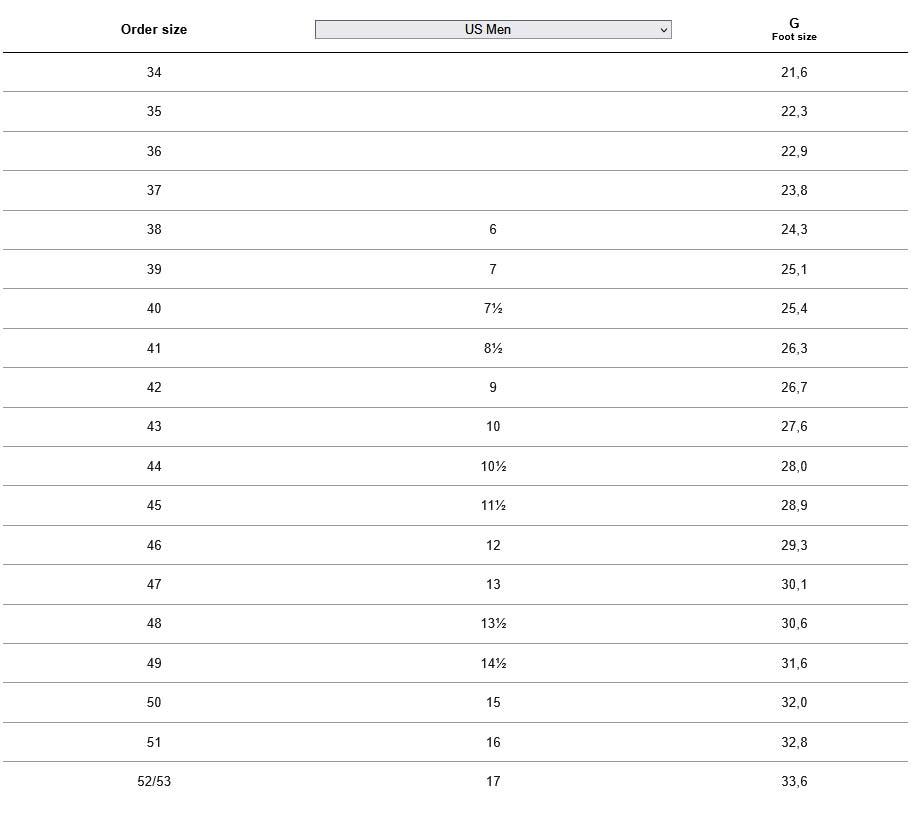Click the Order size column header
Image resolution: width=913 pixels, height=813 pixels.
(x=154, y=30)
